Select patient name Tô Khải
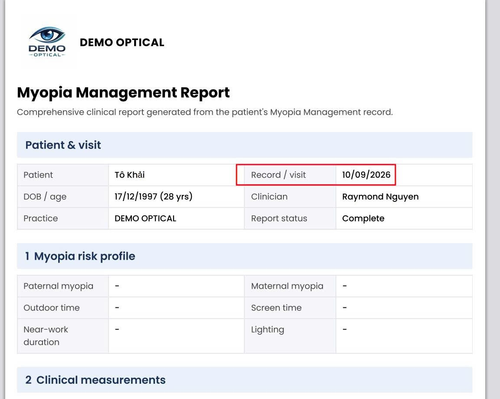Image resolution: width=500 pixels, height=399 pixels. pyautogui.click(x=130, y=175)
